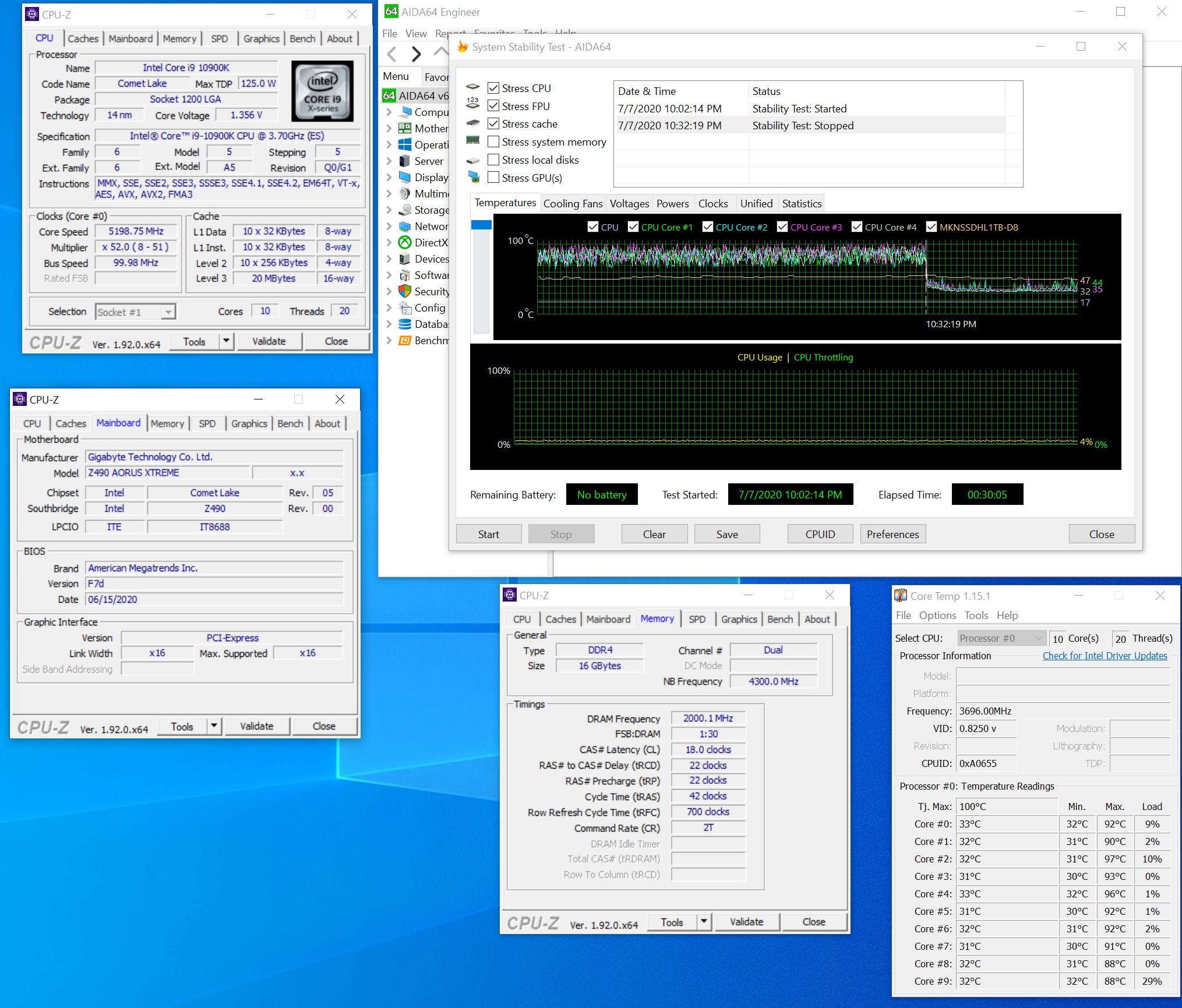Click the Operating System Windows logo icon
Viewport: 1182px width, 1008px height.
click(x=405, y=144)
